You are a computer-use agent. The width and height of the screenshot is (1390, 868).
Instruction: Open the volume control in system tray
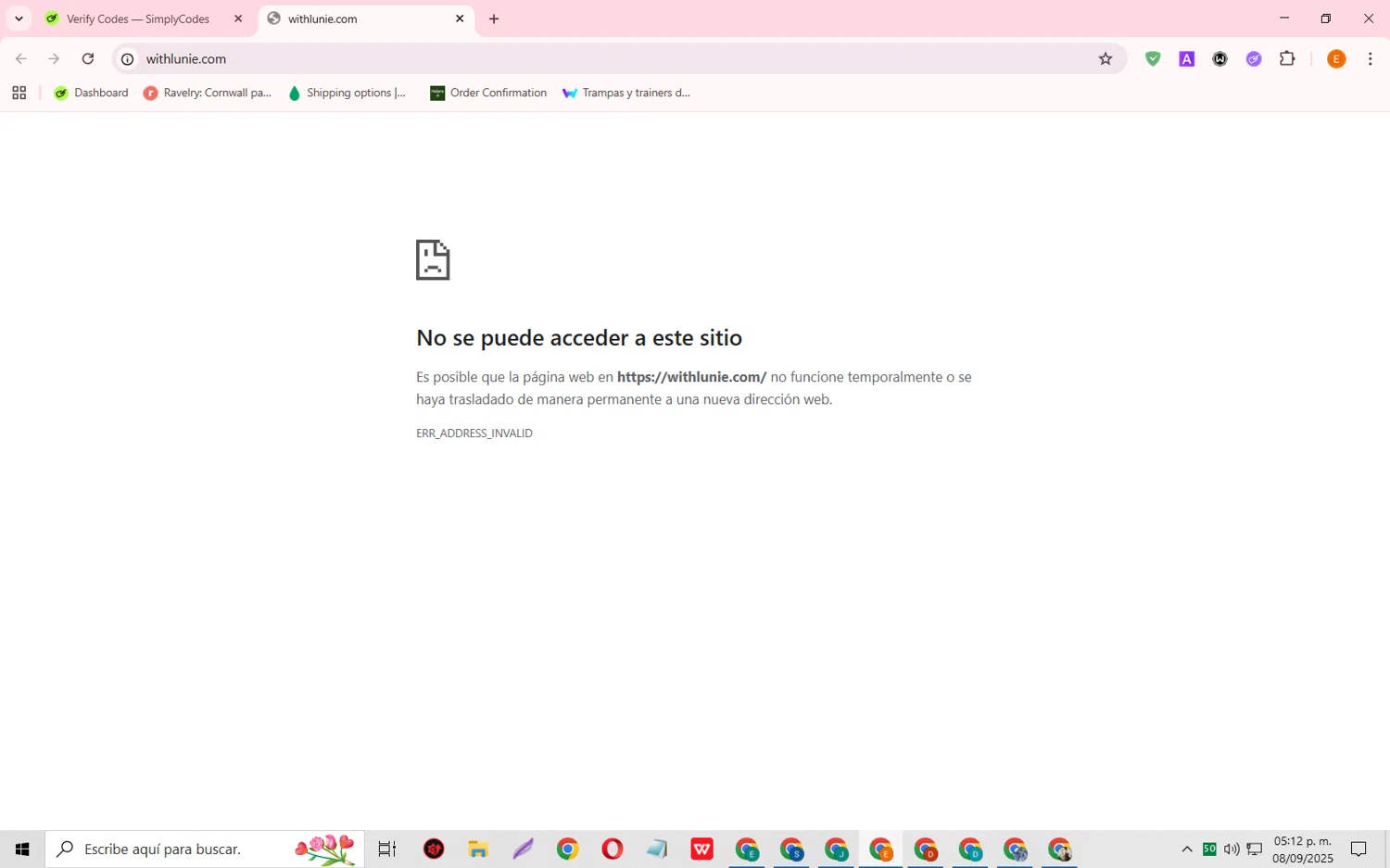click(1232, 849)
